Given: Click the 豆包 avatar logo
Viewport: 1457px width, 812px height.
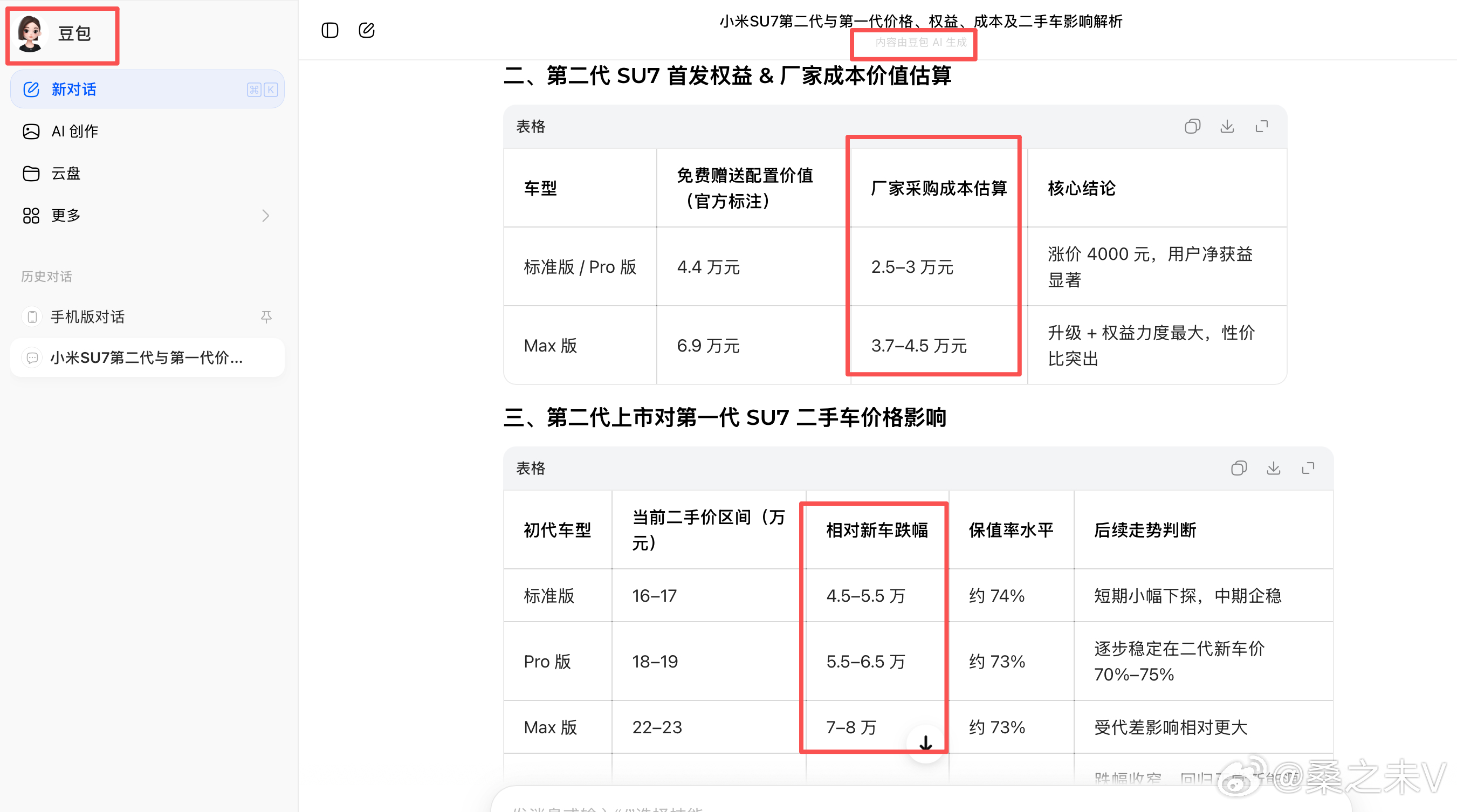Looking at the screenshot, I should (x=31, y=35).
